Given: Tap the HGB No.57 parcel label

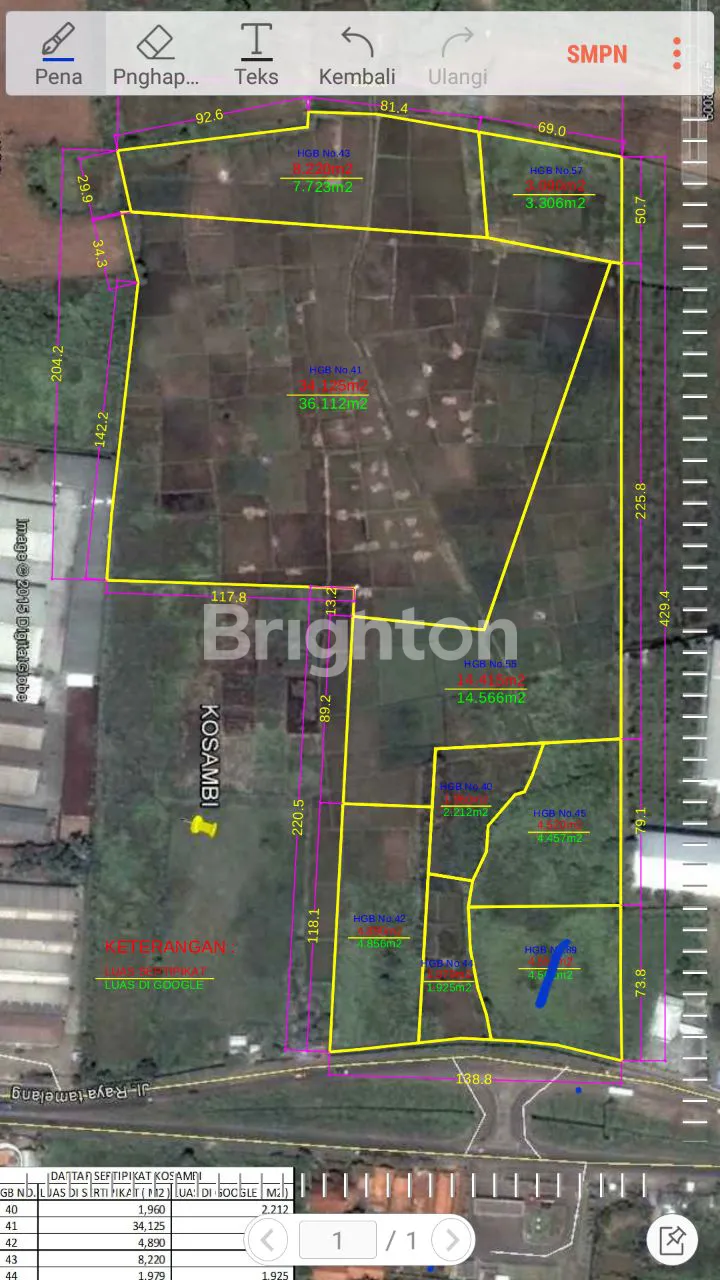Looking at the screenshot, I should [x=555, y=169].
